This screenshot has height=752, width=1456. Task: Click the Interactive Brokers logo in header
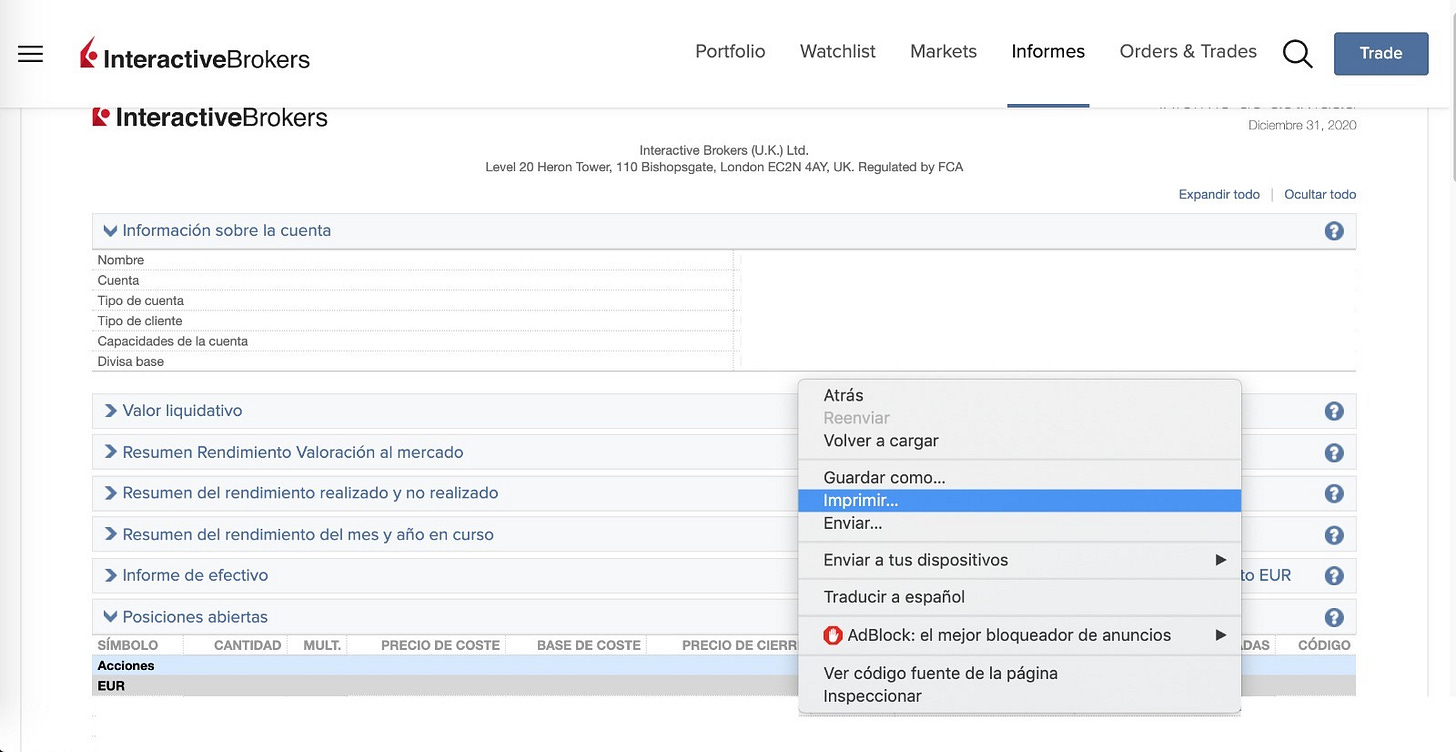pos(195,54)
